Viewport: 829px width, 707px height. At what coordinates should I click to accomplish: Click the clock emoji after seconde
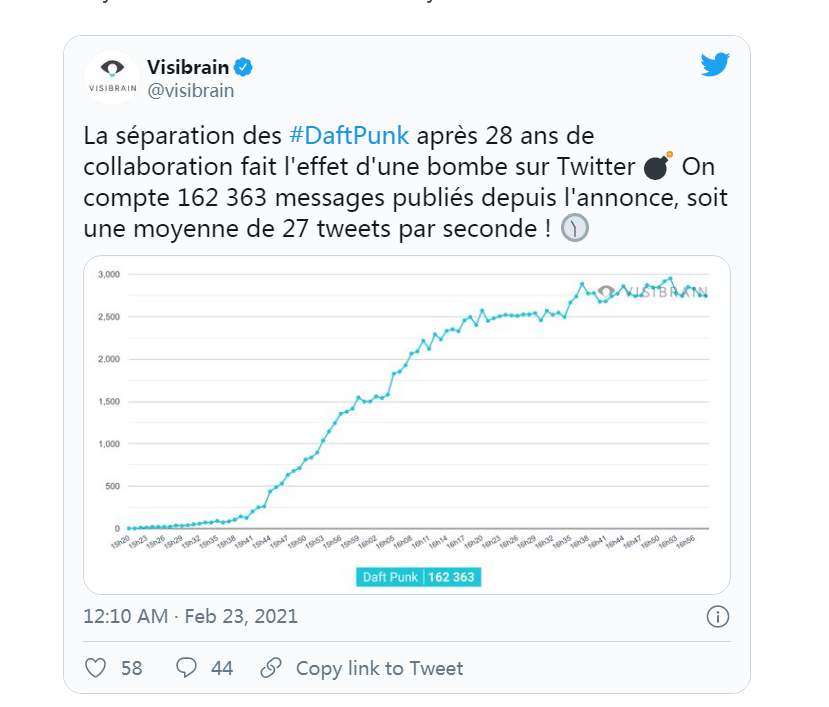point(574,228)
